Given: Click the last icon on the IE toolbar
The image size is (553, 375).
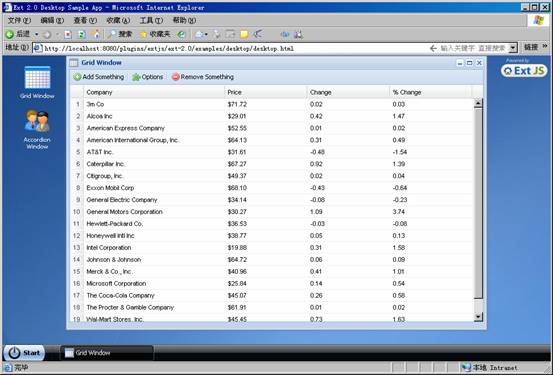Looking at the screenshot, I should point(298,34).
